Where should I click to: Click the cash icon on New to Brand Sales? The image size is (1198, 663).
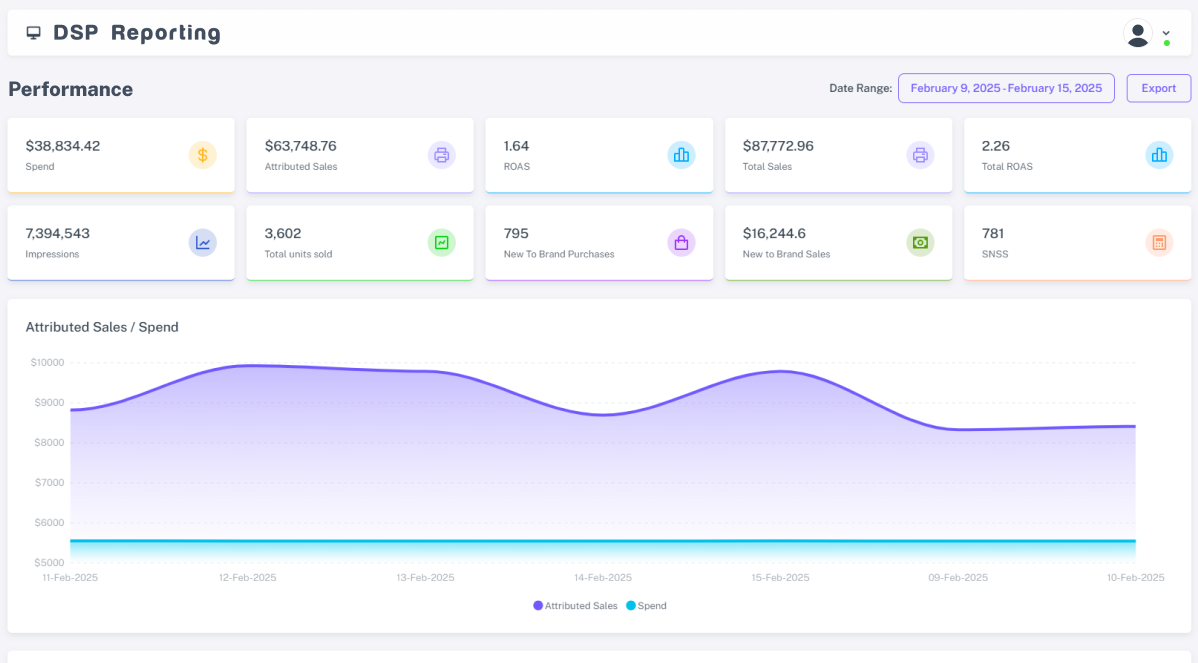coord(920,243)
